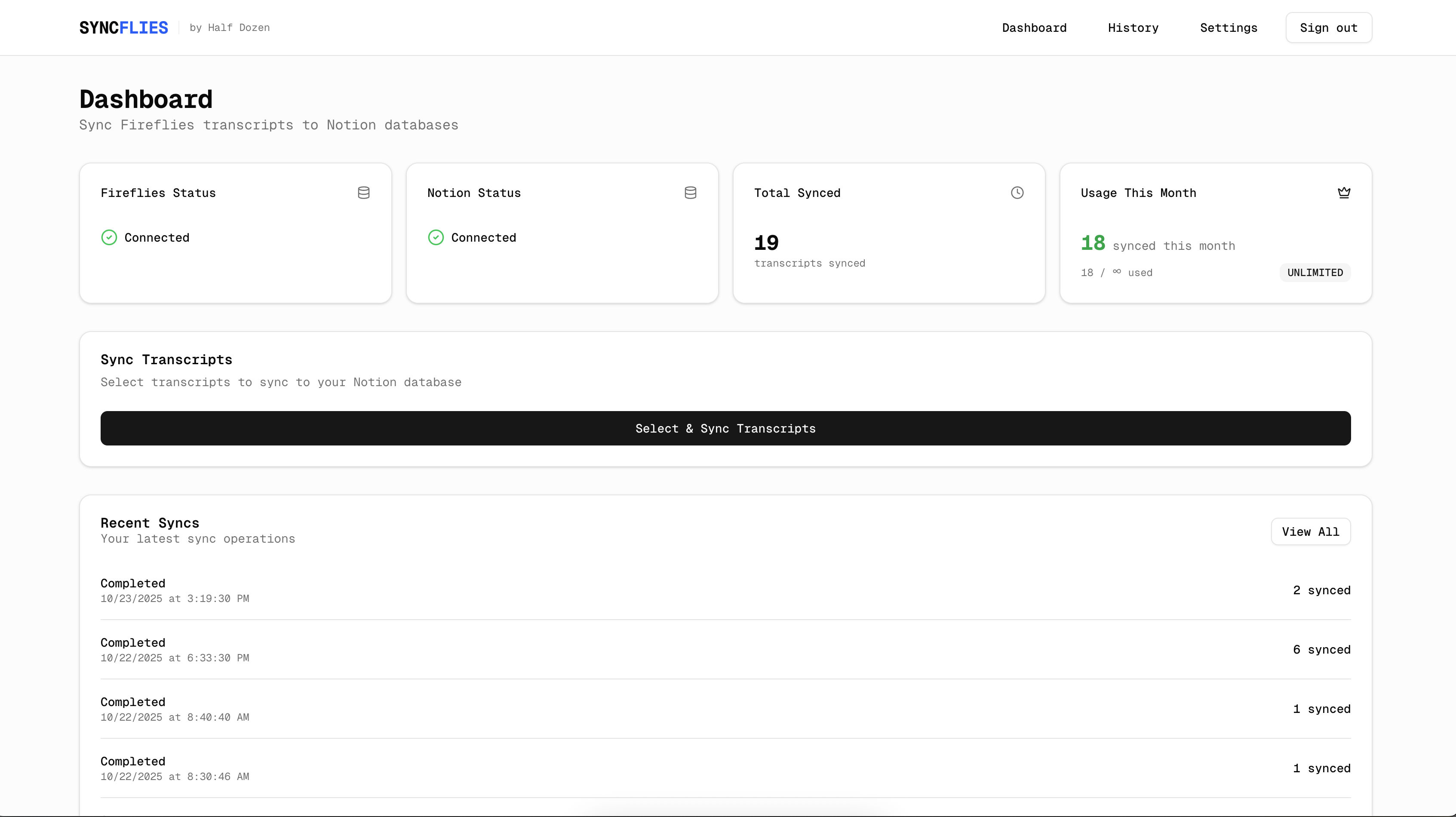1456x817 pixels.
Task: Click the crown icon in Usage This Month
Action: tap(1344, 193)
